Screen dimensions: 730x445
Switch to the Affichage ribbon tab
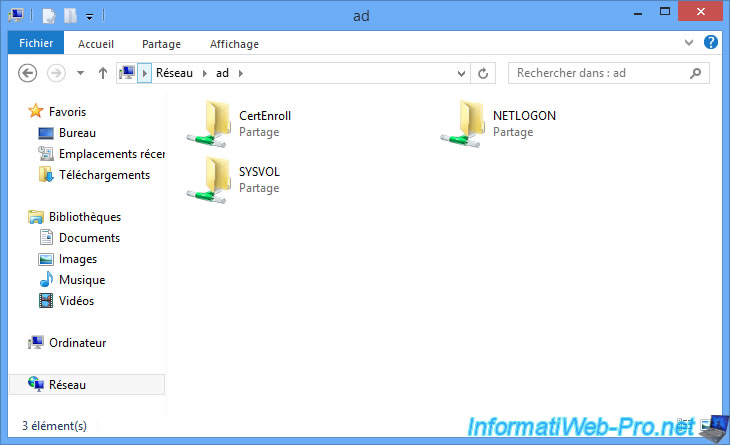coord(234,43)
